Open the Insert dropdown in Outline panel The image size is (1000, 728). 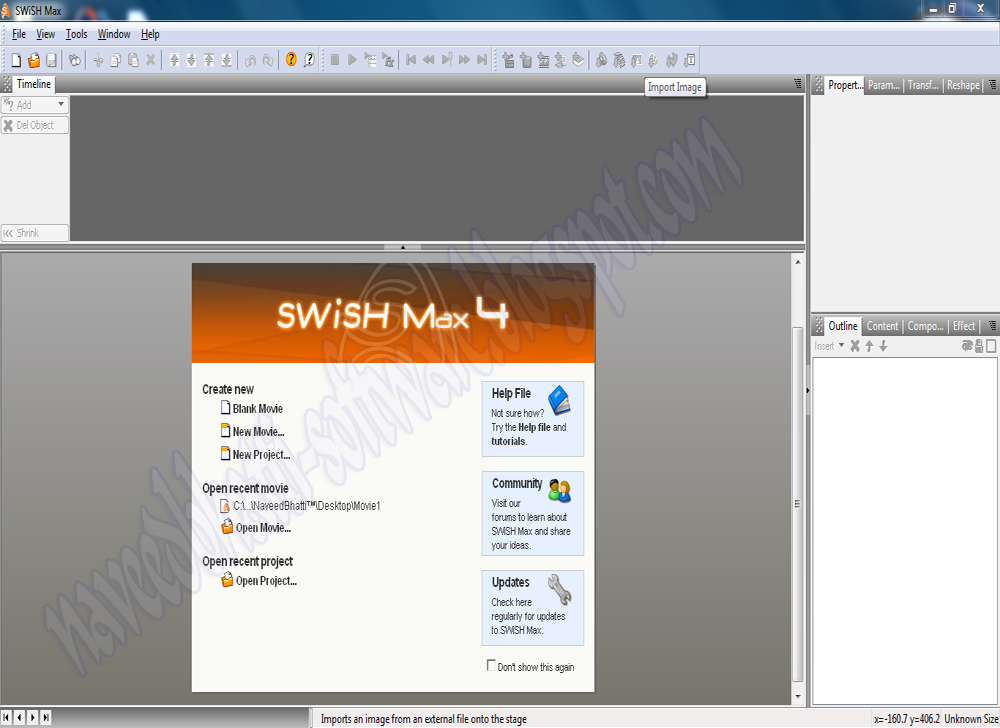click(829, 346)
